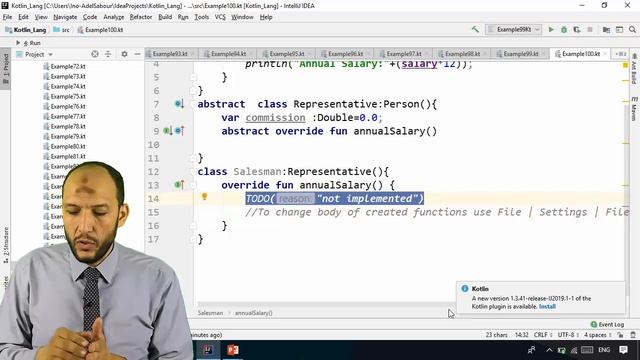This screenshot has width=640, height=360.
Task: Expand the Run panel arrow
Action: [18, 42]
